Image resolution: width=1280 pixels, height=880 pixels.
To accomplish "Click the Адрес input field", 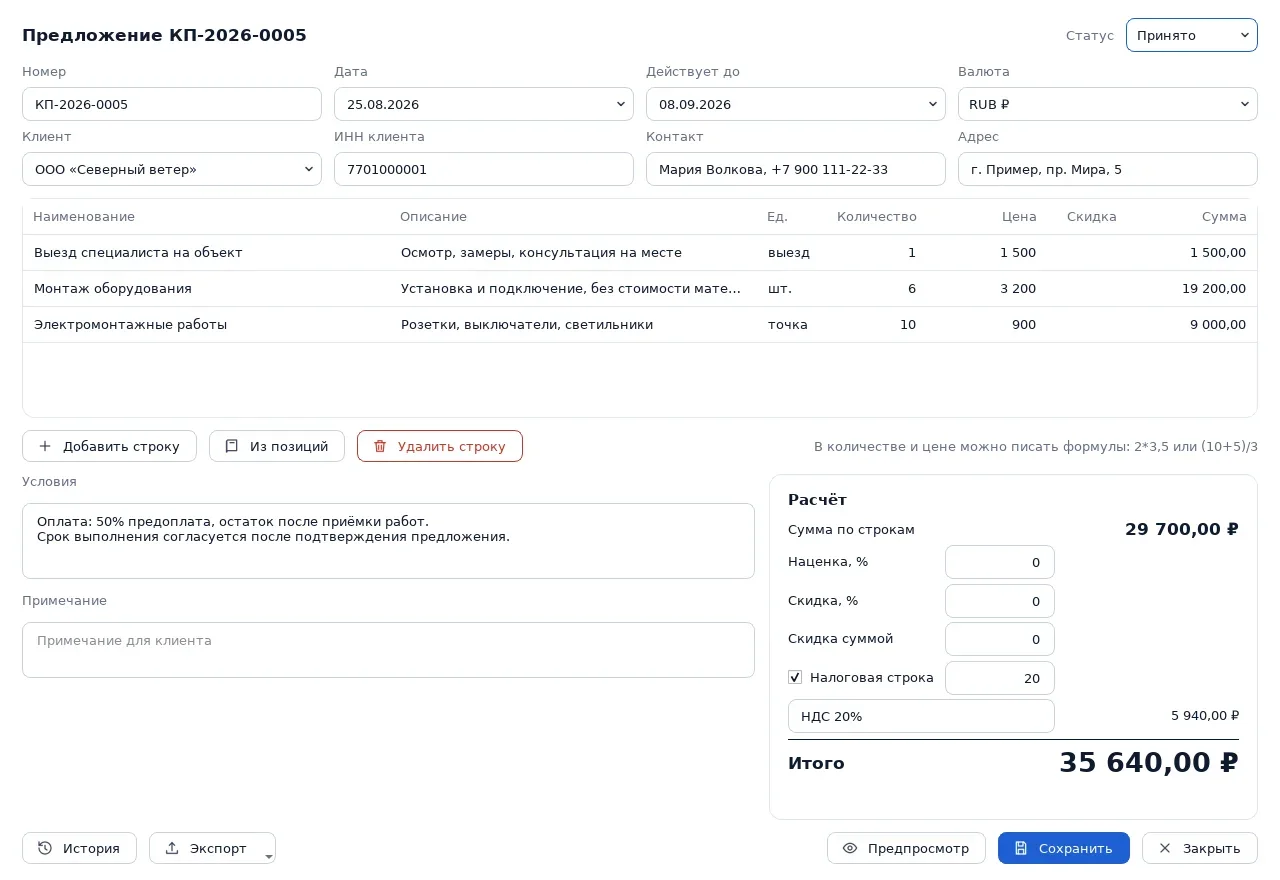I will coord(1108,169).
